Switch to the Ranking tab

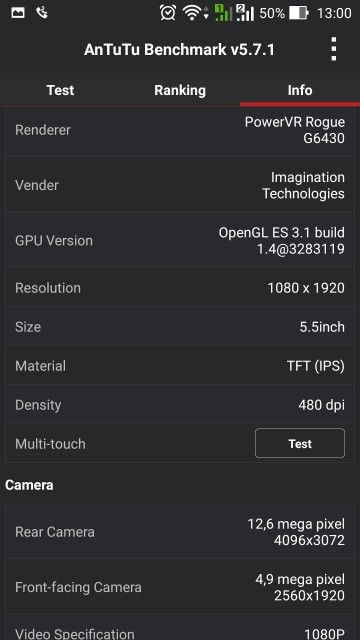coord(180,90)
